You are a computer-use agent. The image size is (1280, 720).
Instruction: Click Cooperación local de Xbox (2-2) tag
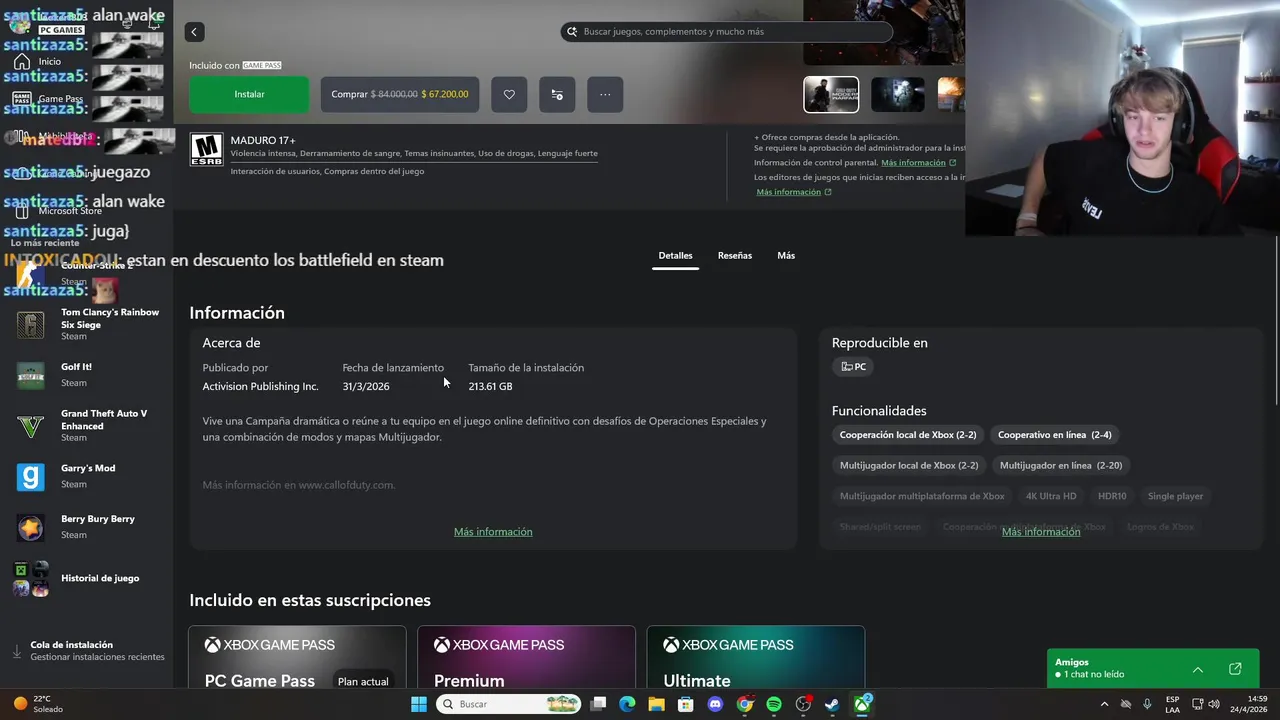click(x=908, y=435)
